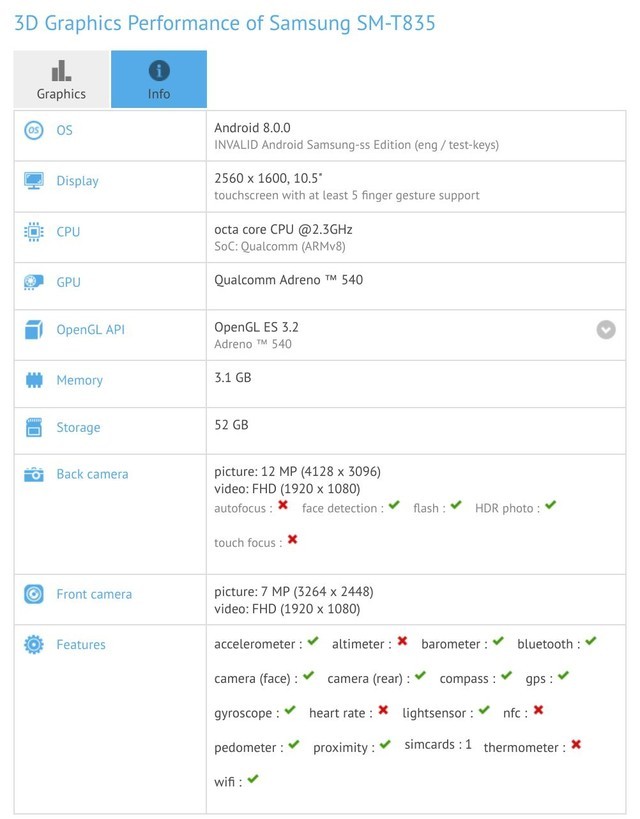Image resolution: width=640 pixels, height=819 pixels.
Task: Click the Graphics bar-chart icon
Action: [59, 72]
